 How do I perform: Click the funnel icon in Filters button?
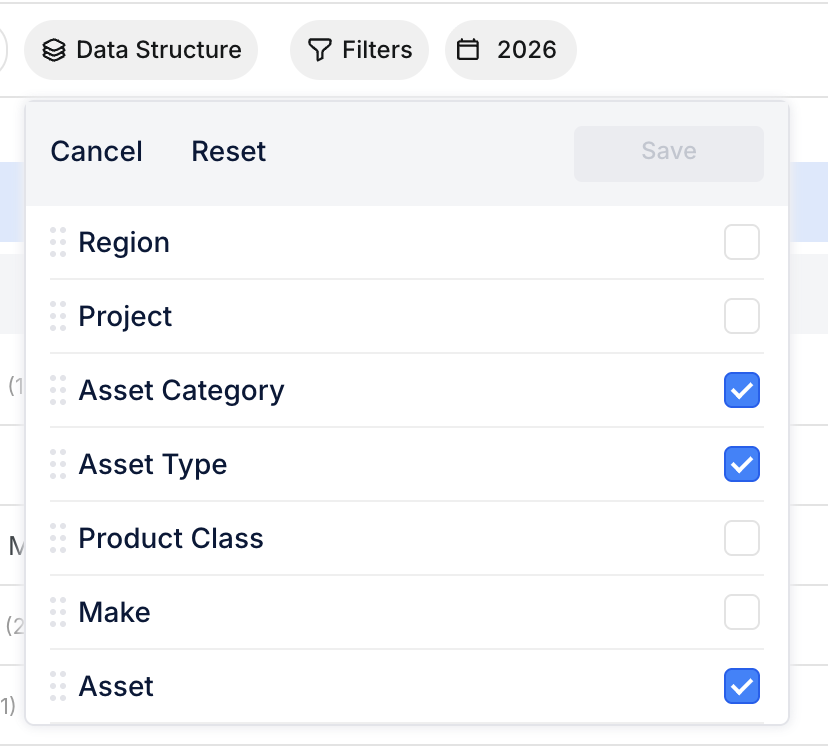tap(318, 49)
